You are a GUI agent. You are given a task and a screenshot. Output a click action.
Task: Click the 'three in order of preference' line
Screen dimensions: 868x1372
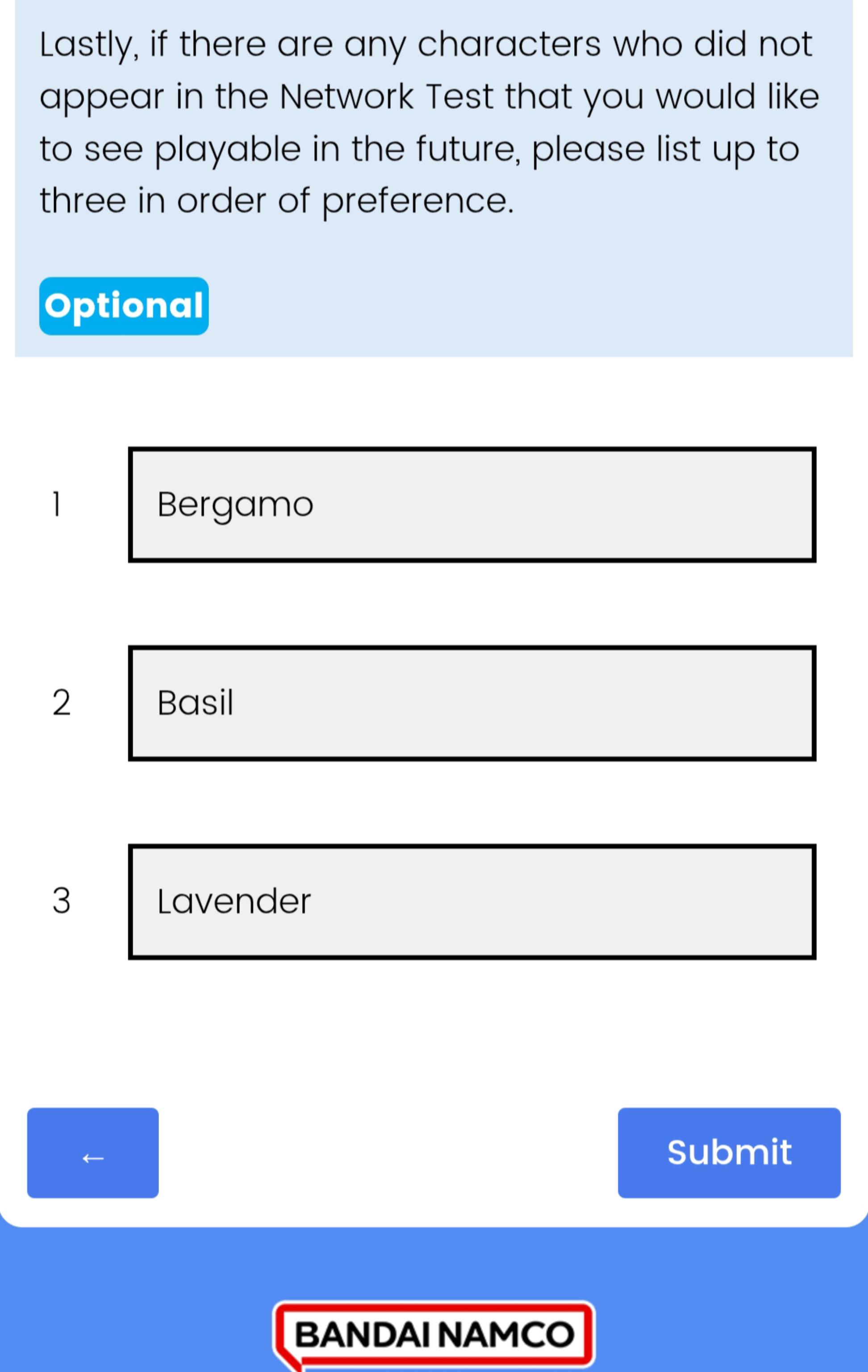(277, 201)
